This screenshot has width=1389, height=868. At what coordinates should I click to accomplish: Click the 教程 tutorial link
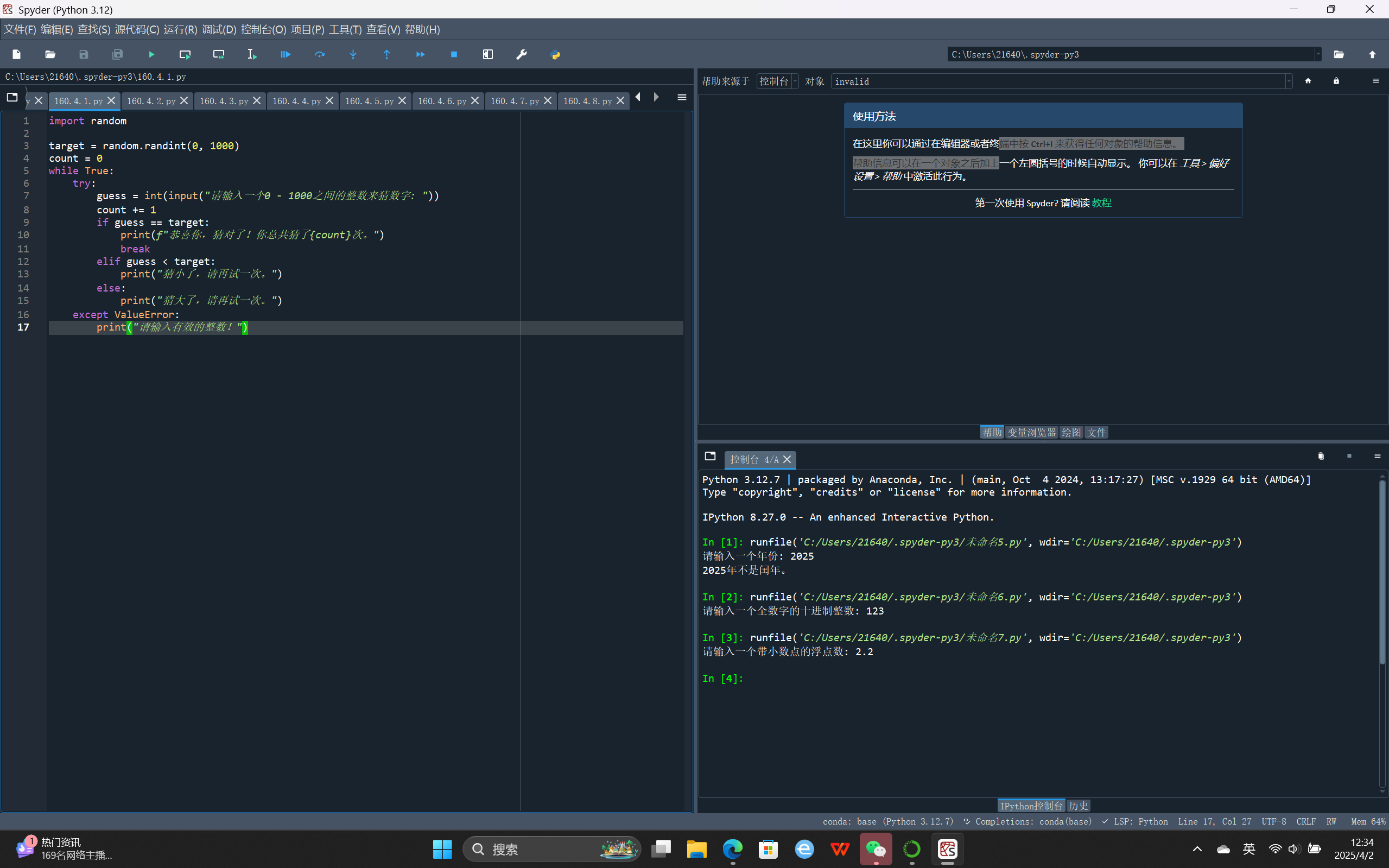(1101, 202)
